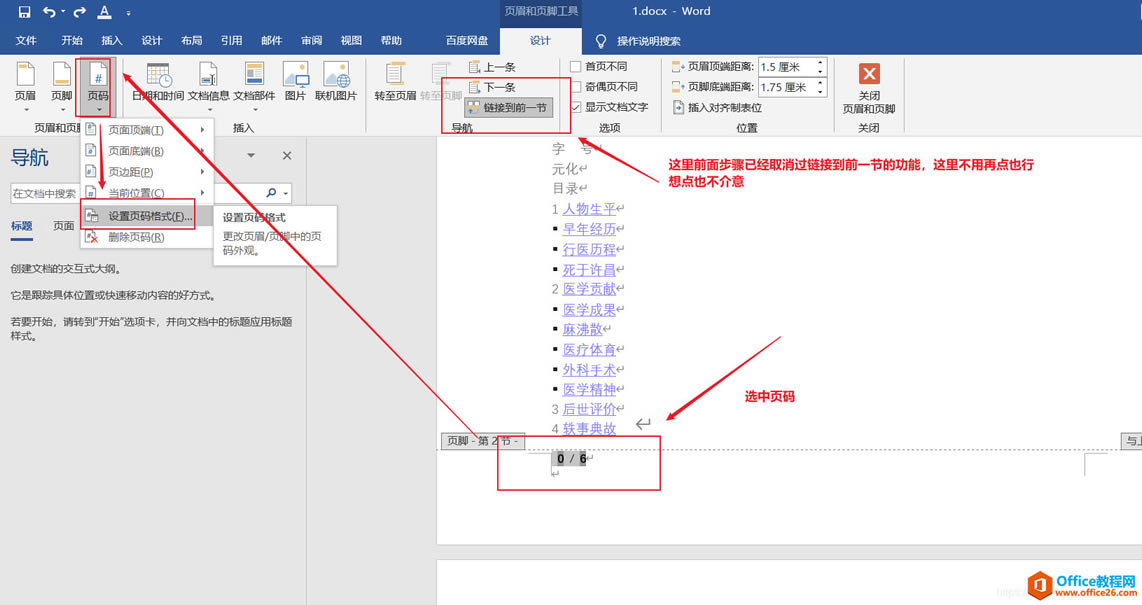Viewport: 1142px width, 605px height.
Task: Redo the last action
Action: tap(79, 12)
